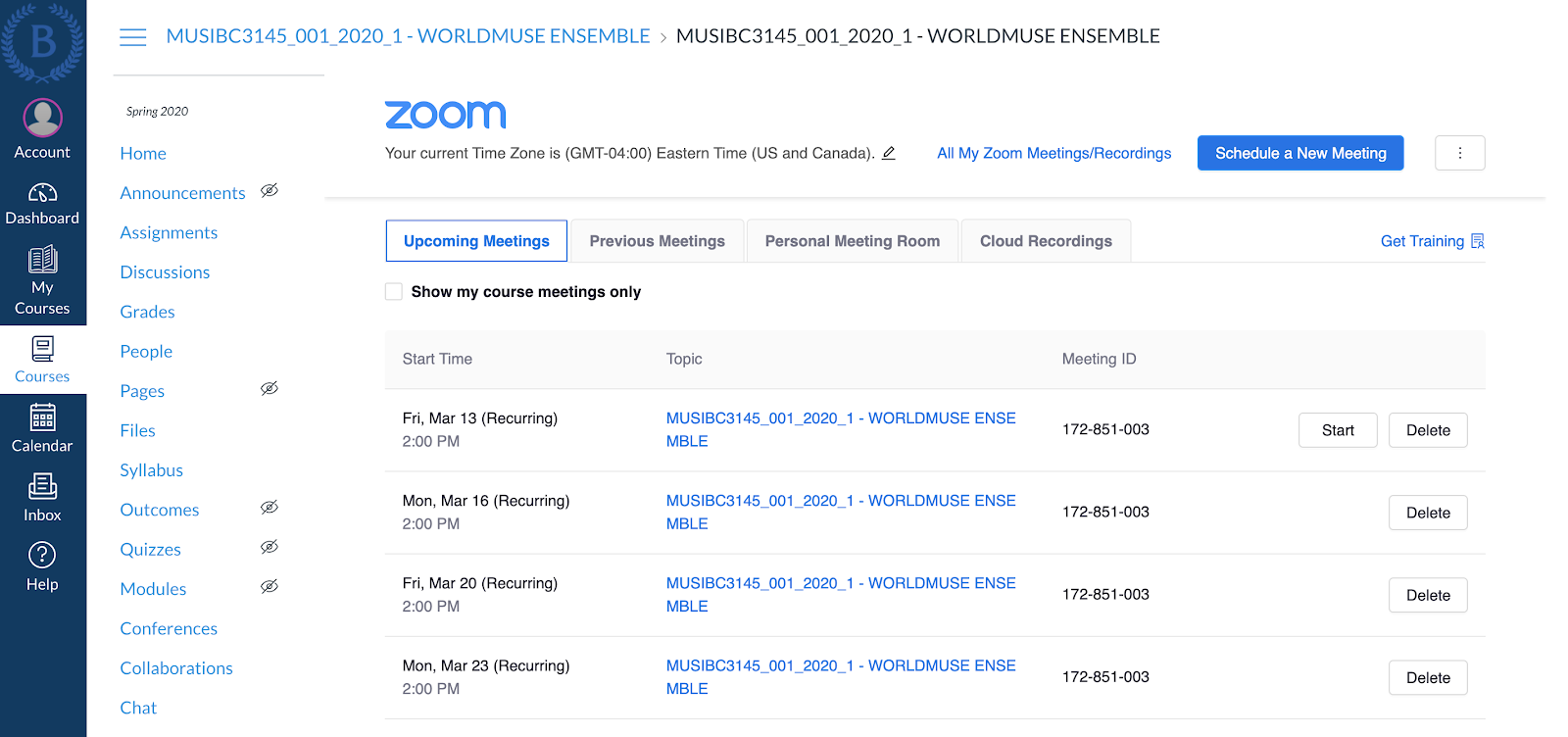The height and width of the screenshot is (737, 1568).
Task: Start the Fri, Mar 13 meeting
Action: pyautogui.click(x=1338, y=430)
